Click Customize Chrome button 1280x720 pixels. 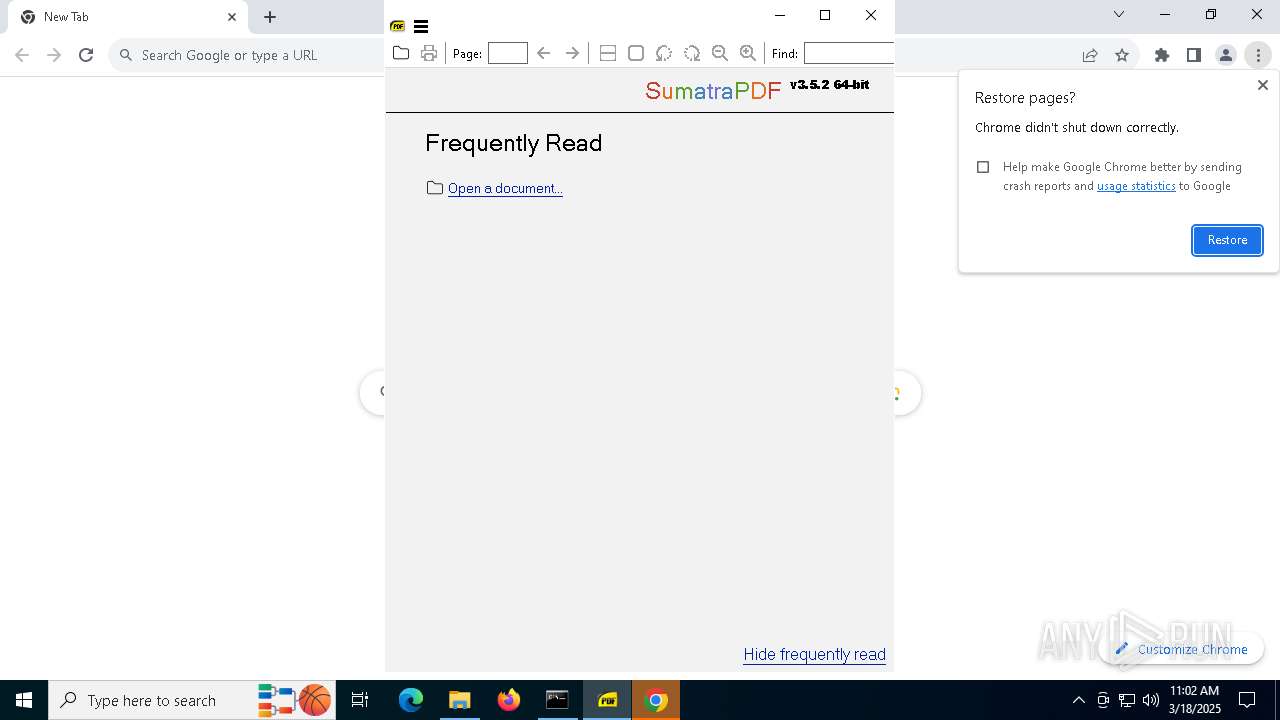point(1181,649)
